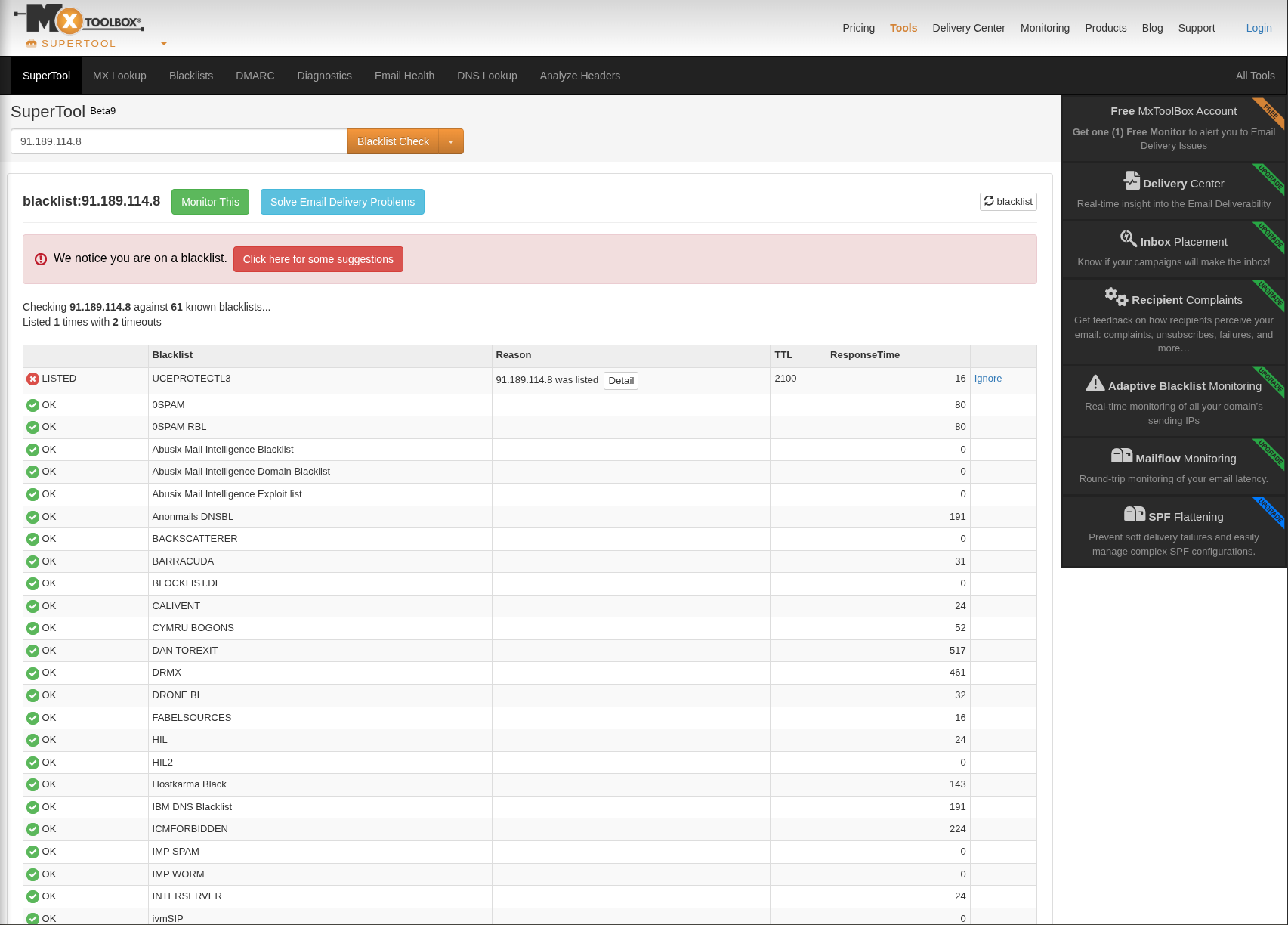This screenshot has width=1288, height=925.
Task: Visit the Blog link
Action: (x=1152, y=28)
